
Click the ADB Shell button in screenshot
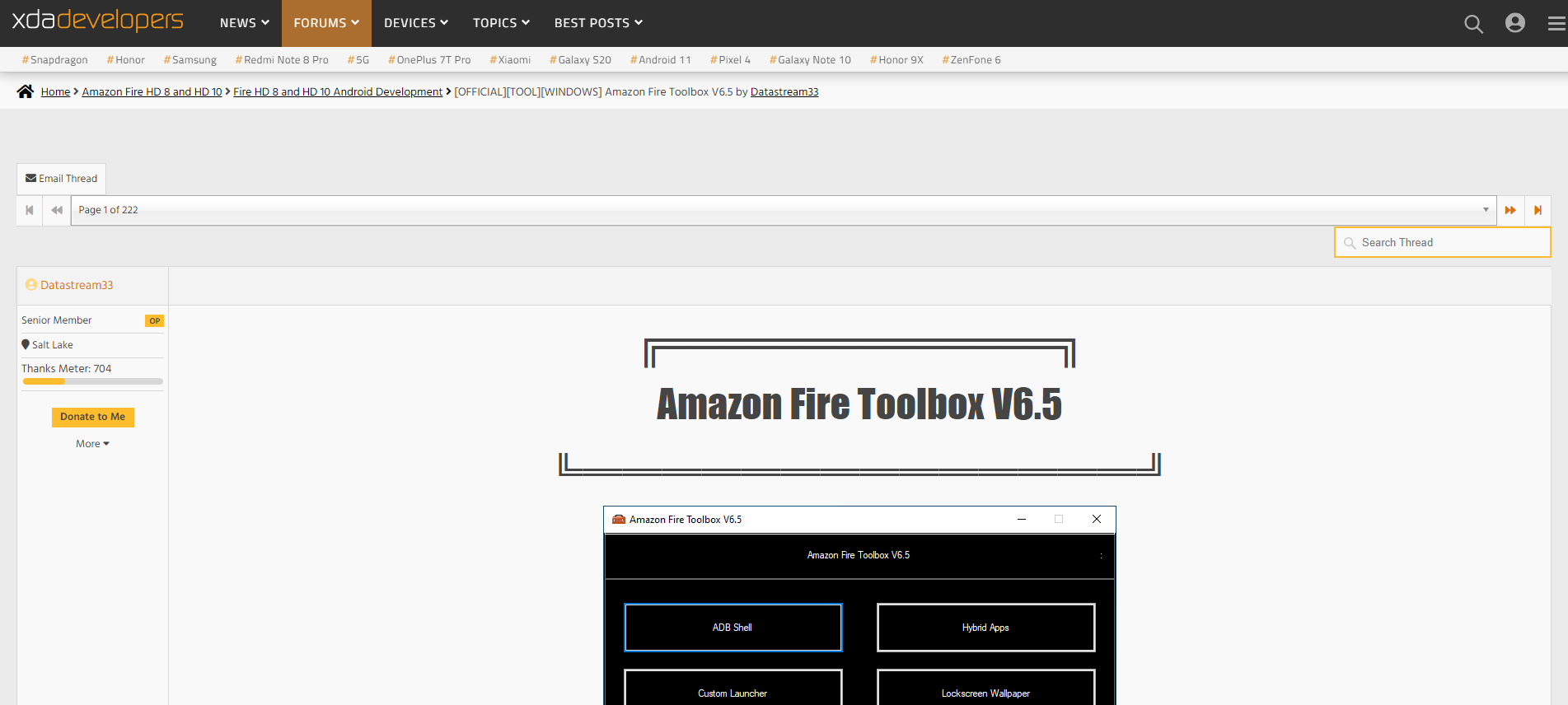[733, 628]
